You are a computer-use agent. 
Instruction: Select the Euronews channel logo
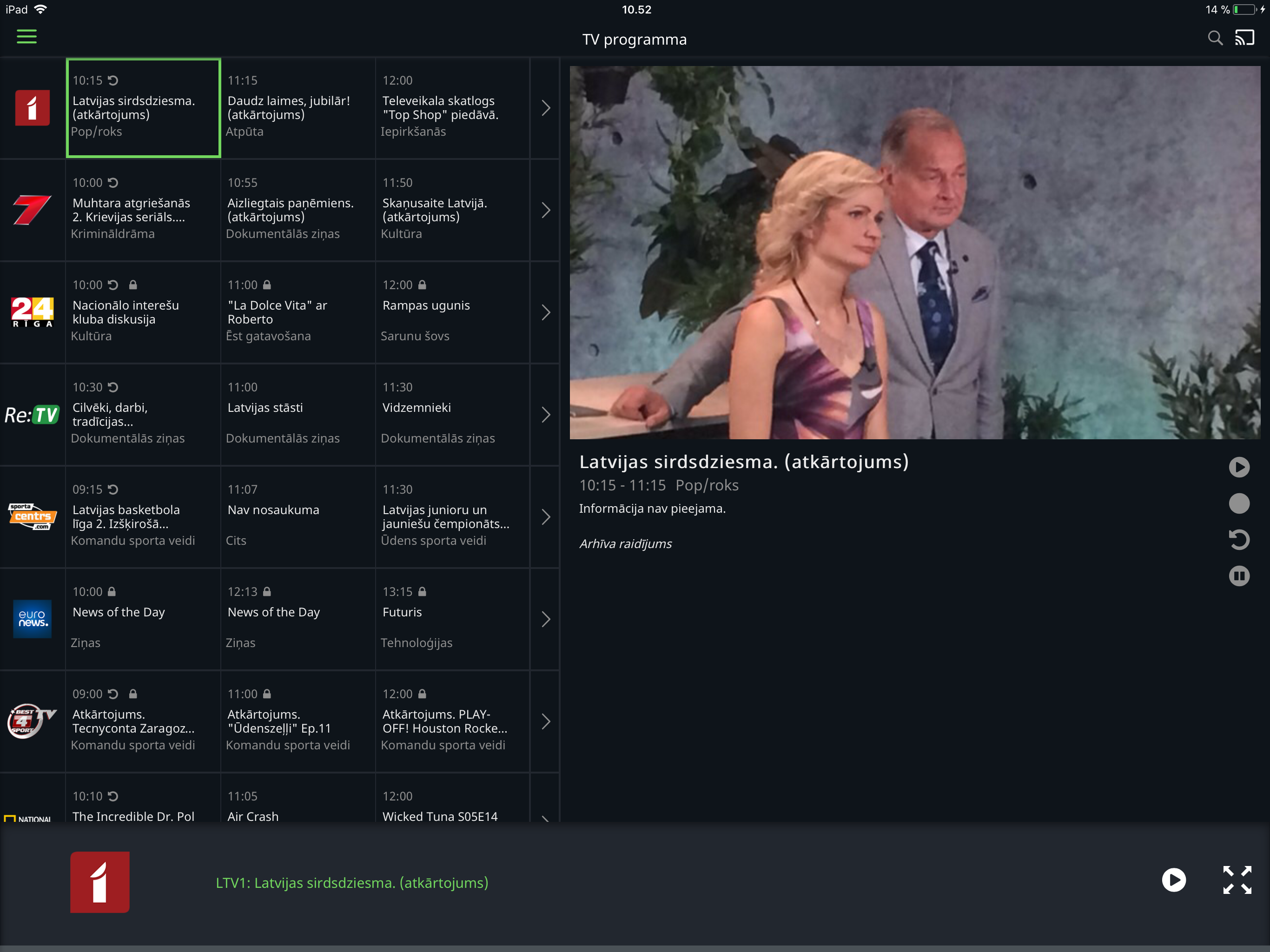coord(32,619)
